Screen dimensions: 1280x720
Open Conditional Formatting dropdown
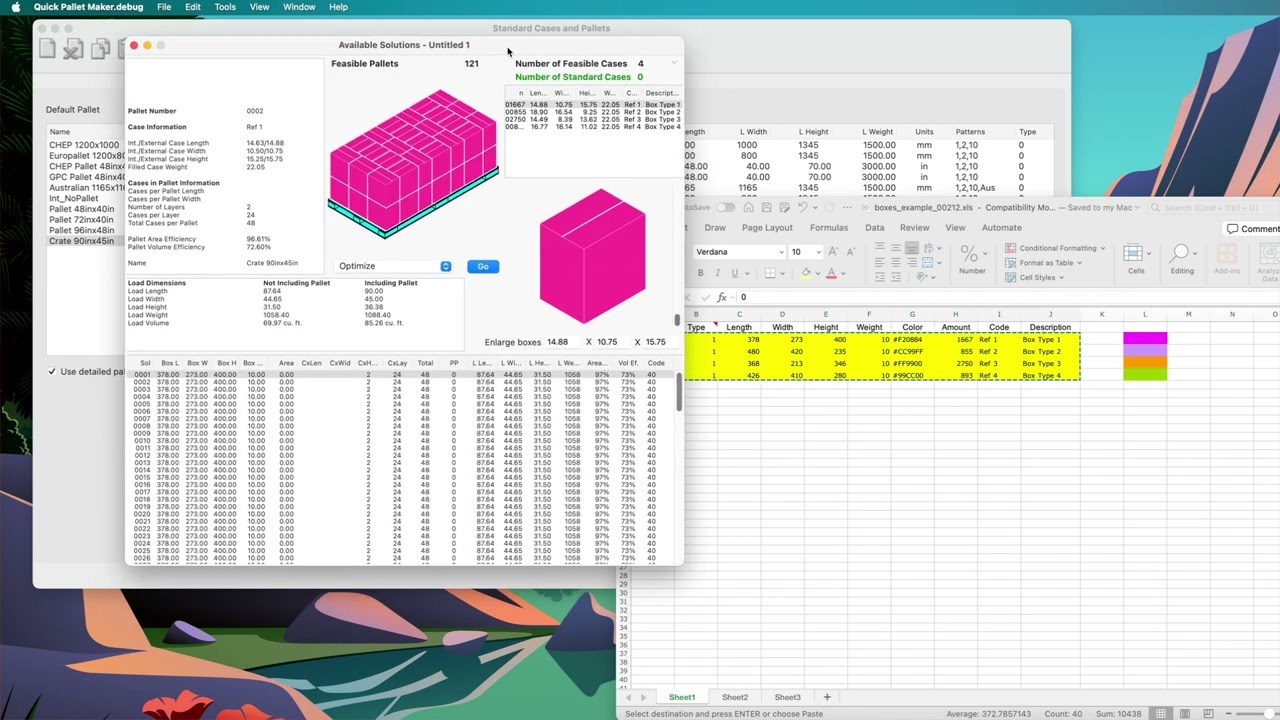coord(1056,248)
